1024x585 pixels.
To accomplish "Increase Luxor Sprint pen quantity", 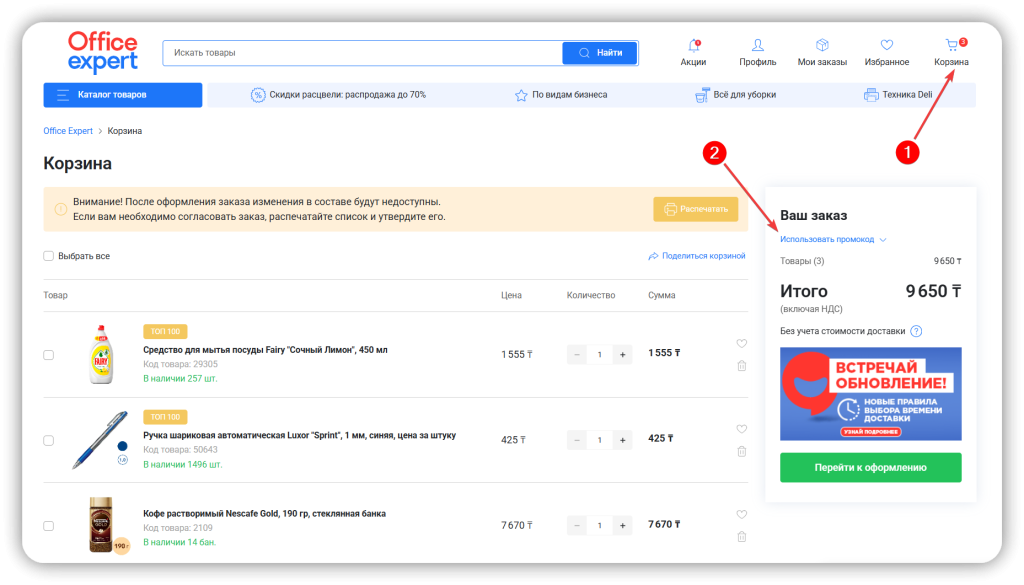I will click(x=622, y=440).
